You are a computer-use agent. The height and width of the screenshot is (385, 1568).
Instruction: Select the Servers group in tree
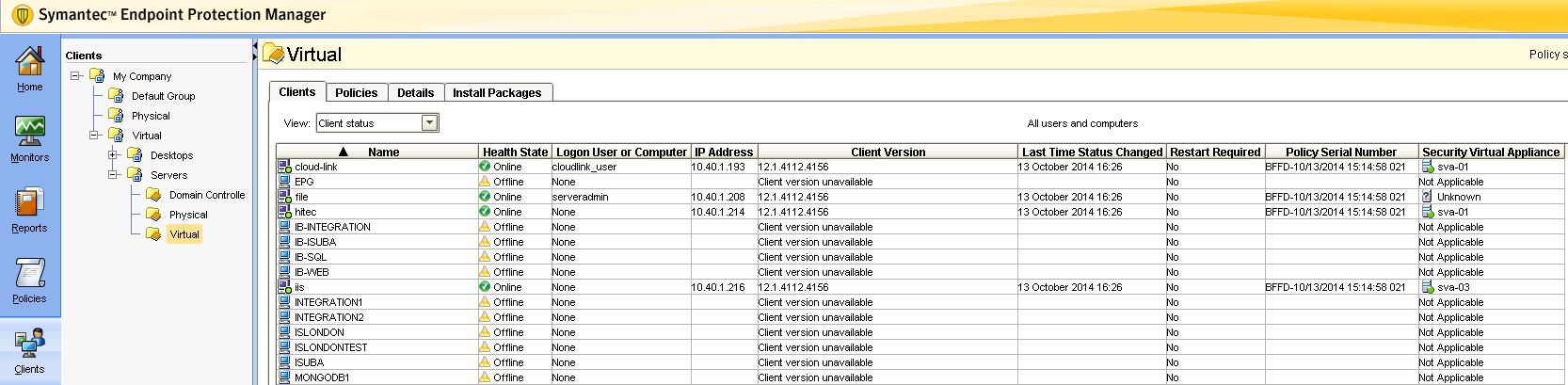pyautogui.click(x=169, y=175)
